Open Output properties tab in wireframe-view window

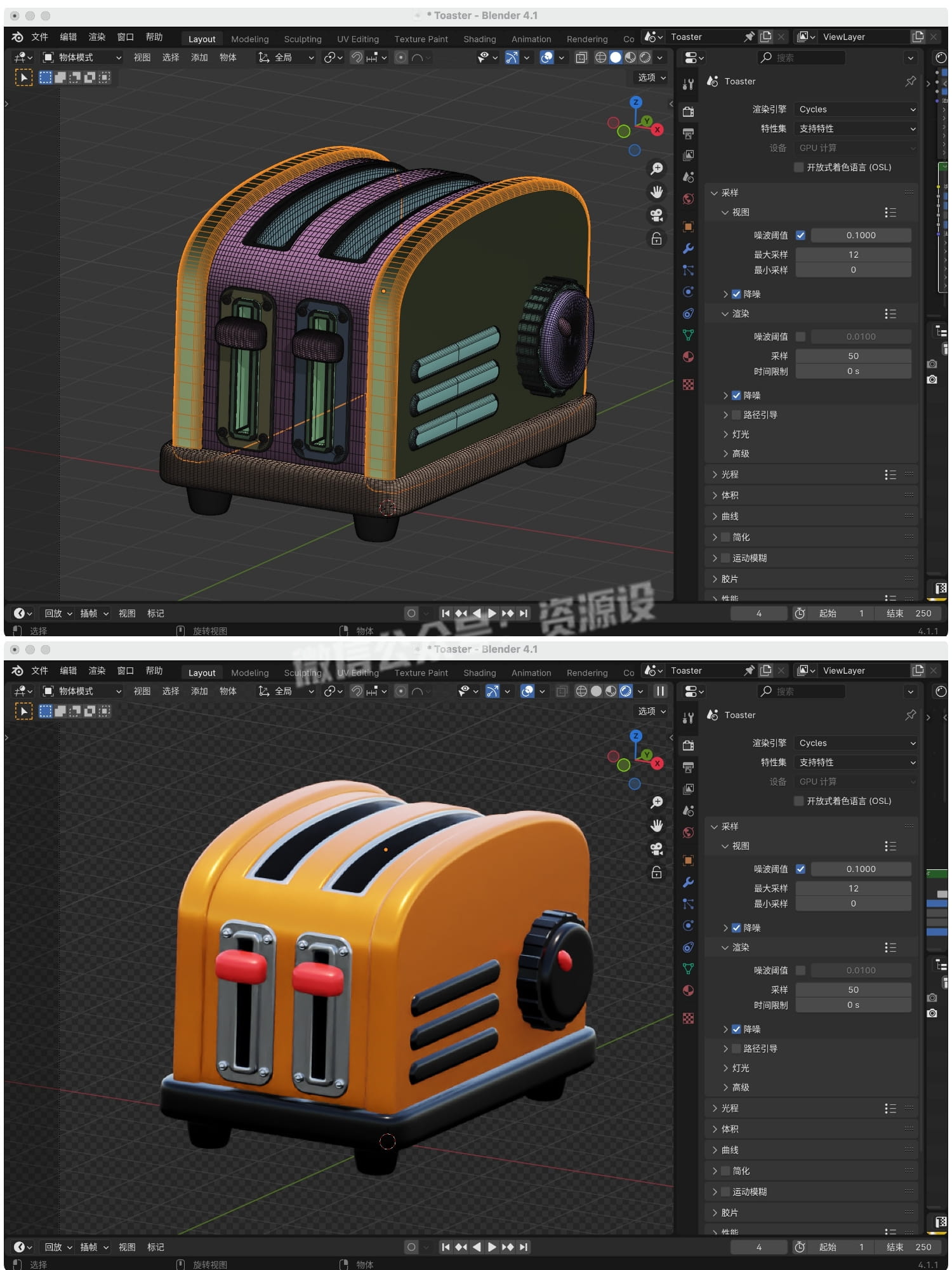(x=688, y=133)
